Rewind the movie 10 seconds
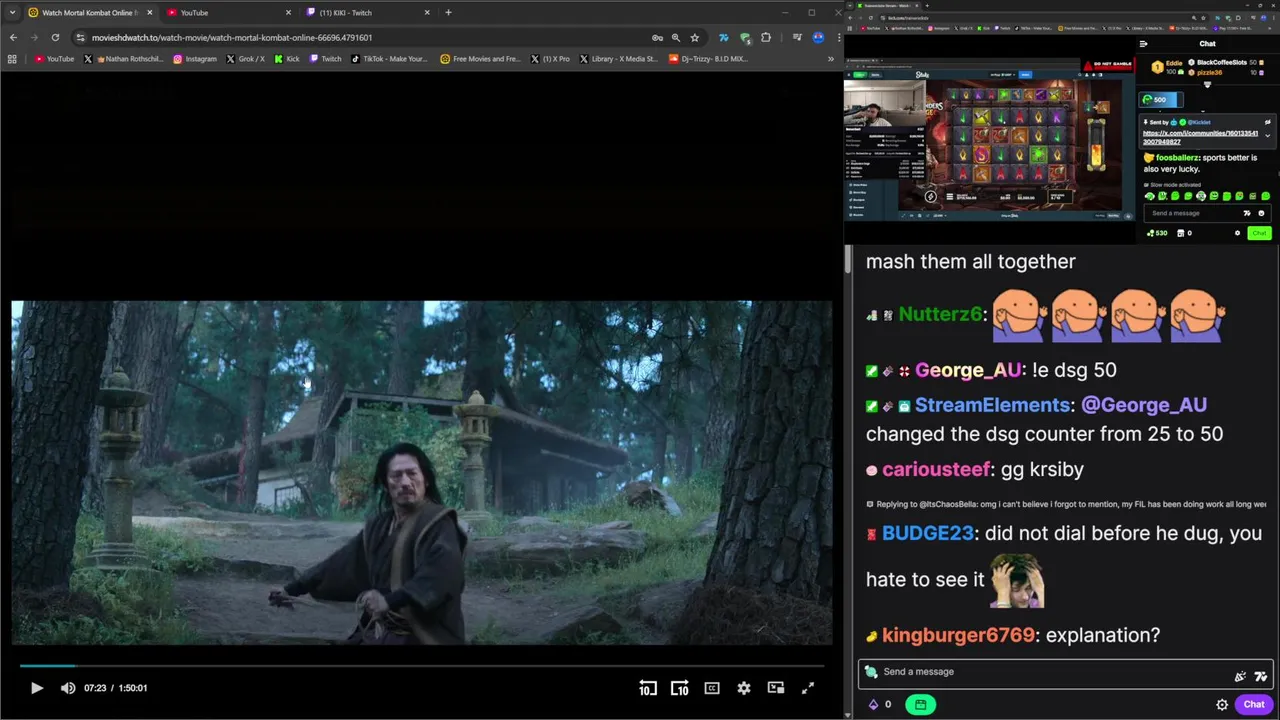Screen dimensions: 1280x720 [x=648, y=688]
